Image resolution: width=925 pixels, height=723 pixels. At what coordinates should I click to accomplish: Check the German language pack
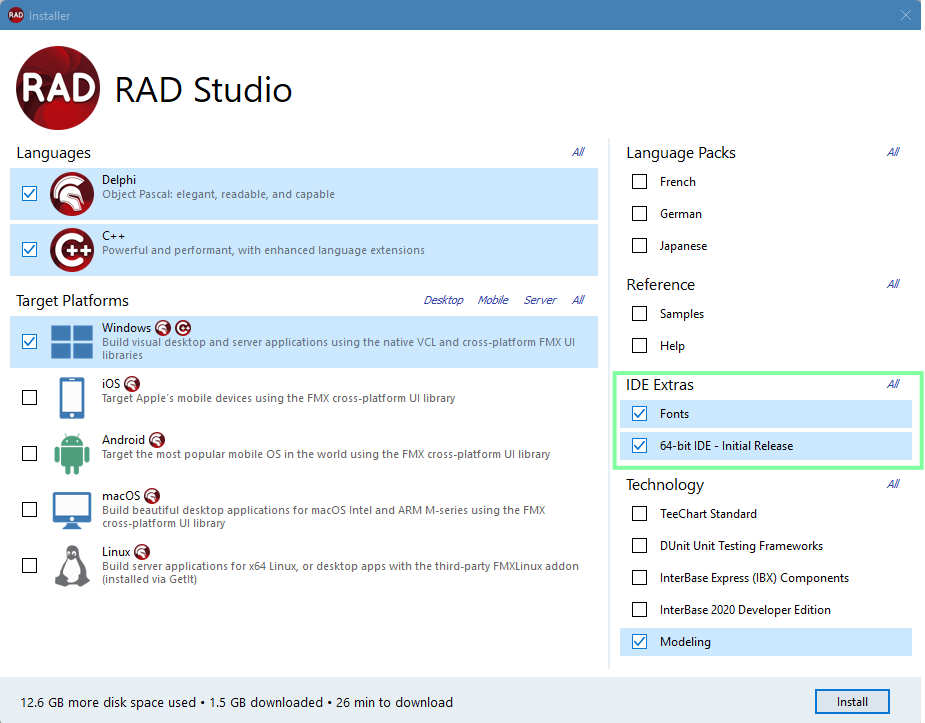click(x=639, y=213)
